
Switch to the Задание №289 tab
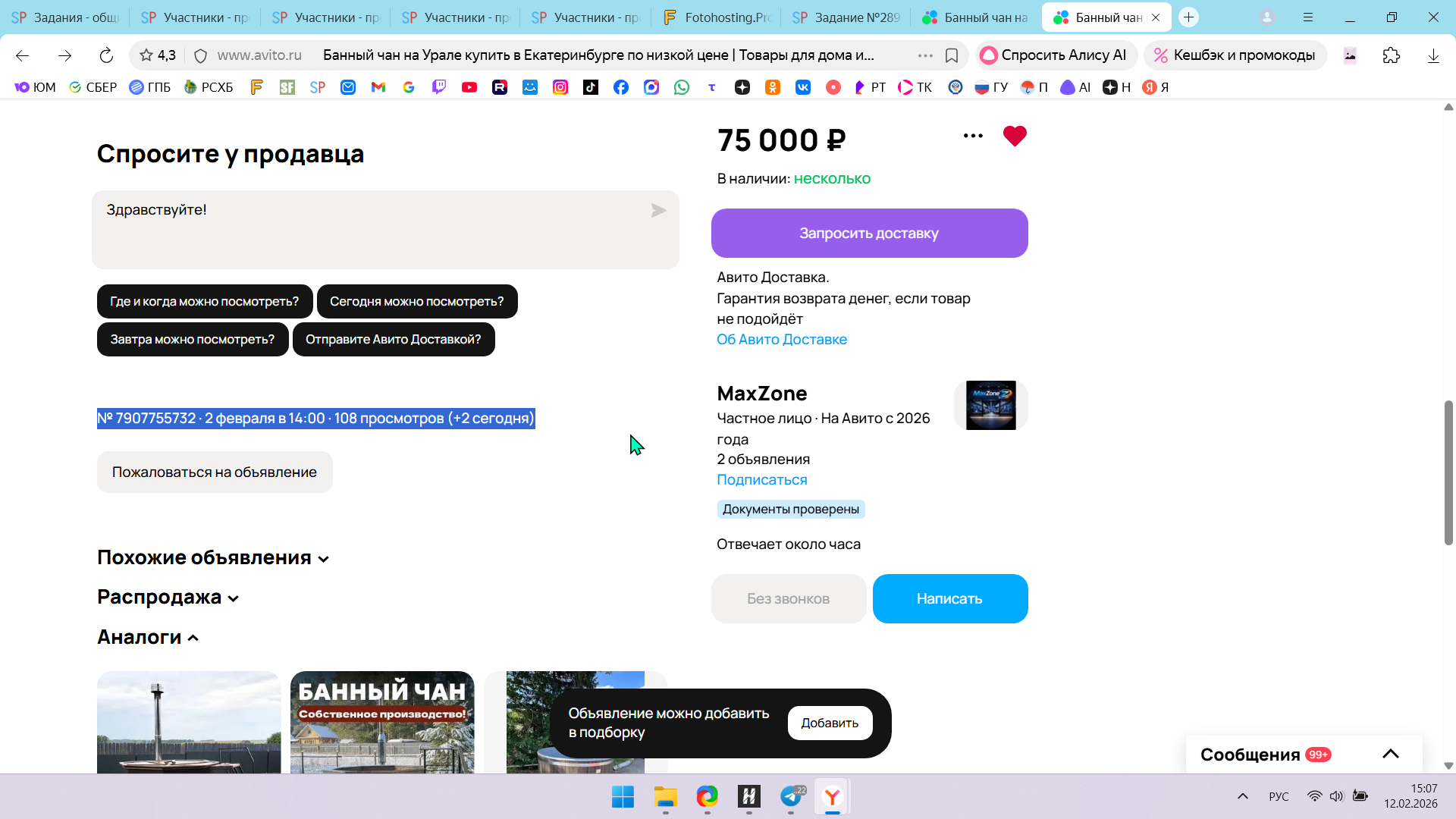click(x=846, y=17)
